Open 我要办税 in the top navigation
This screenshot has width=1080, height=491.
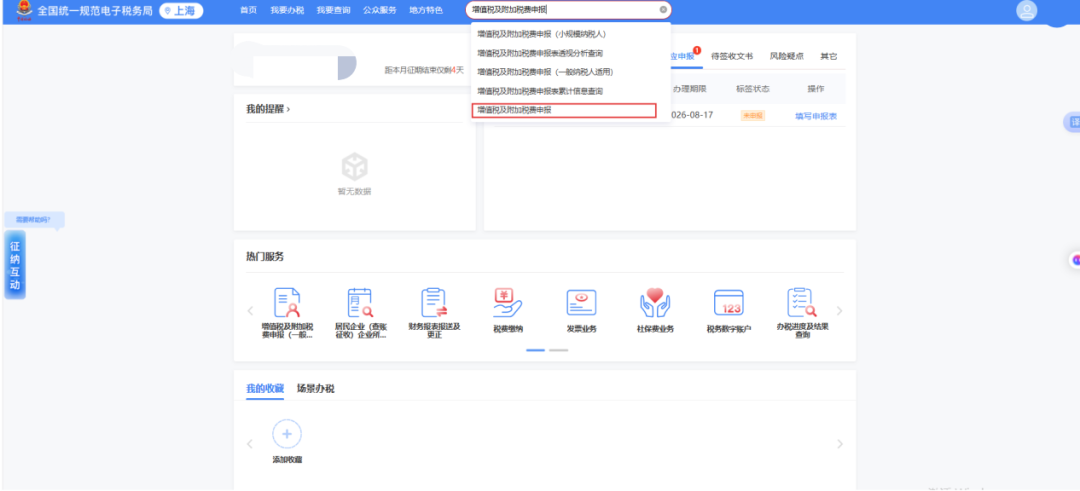coord(287,10)
